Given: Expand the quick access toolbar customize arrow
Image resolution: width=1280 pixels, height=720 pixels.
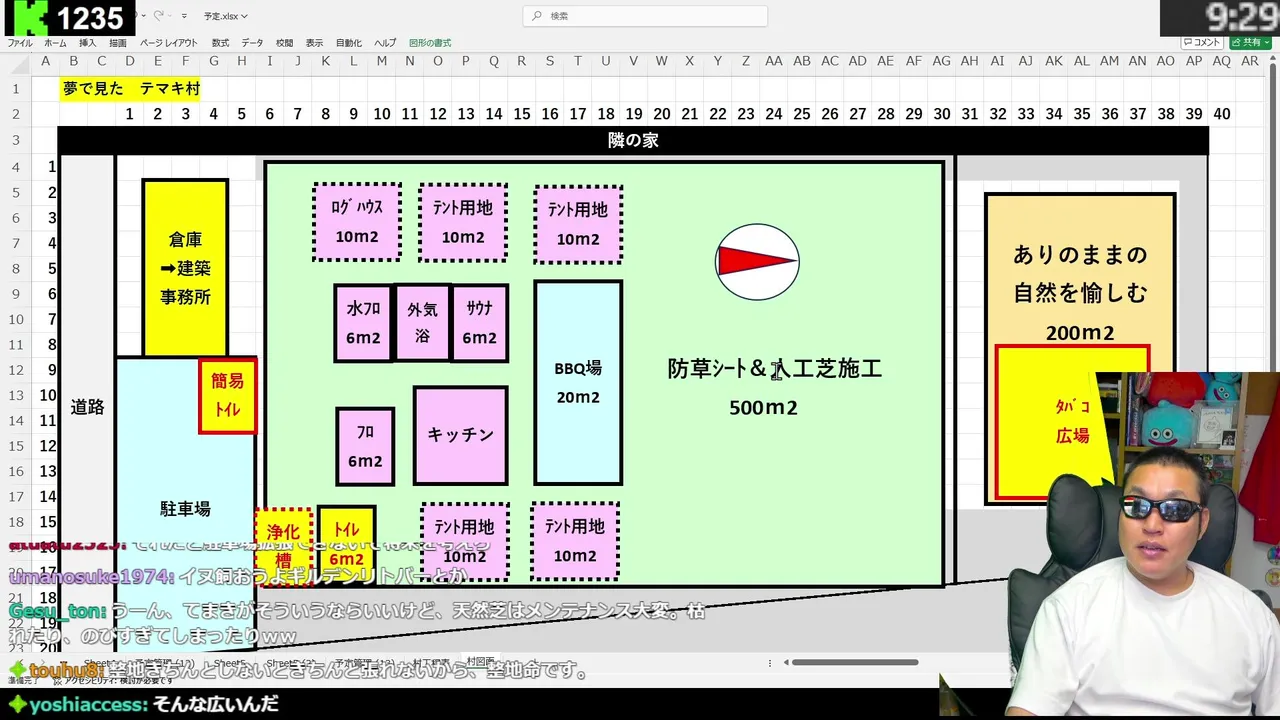Looking at the screenshot, I should pos(186,16).
